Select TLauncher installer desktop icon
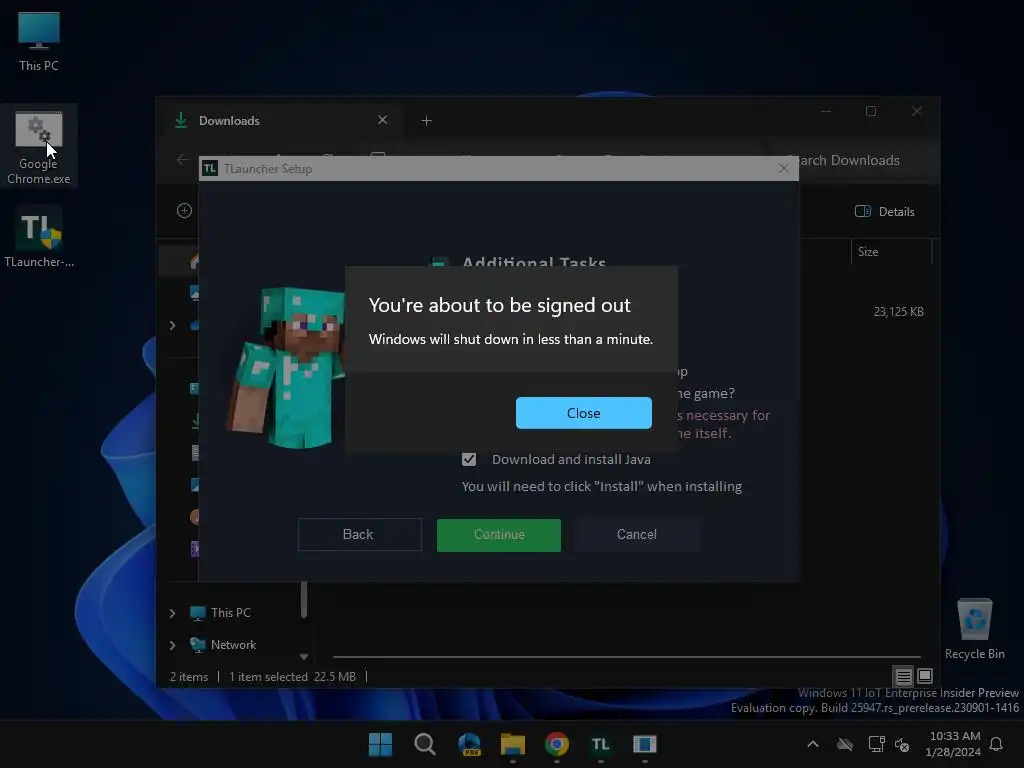The width and height of the screenshot is (1024, 768). (x=39, y=236)
